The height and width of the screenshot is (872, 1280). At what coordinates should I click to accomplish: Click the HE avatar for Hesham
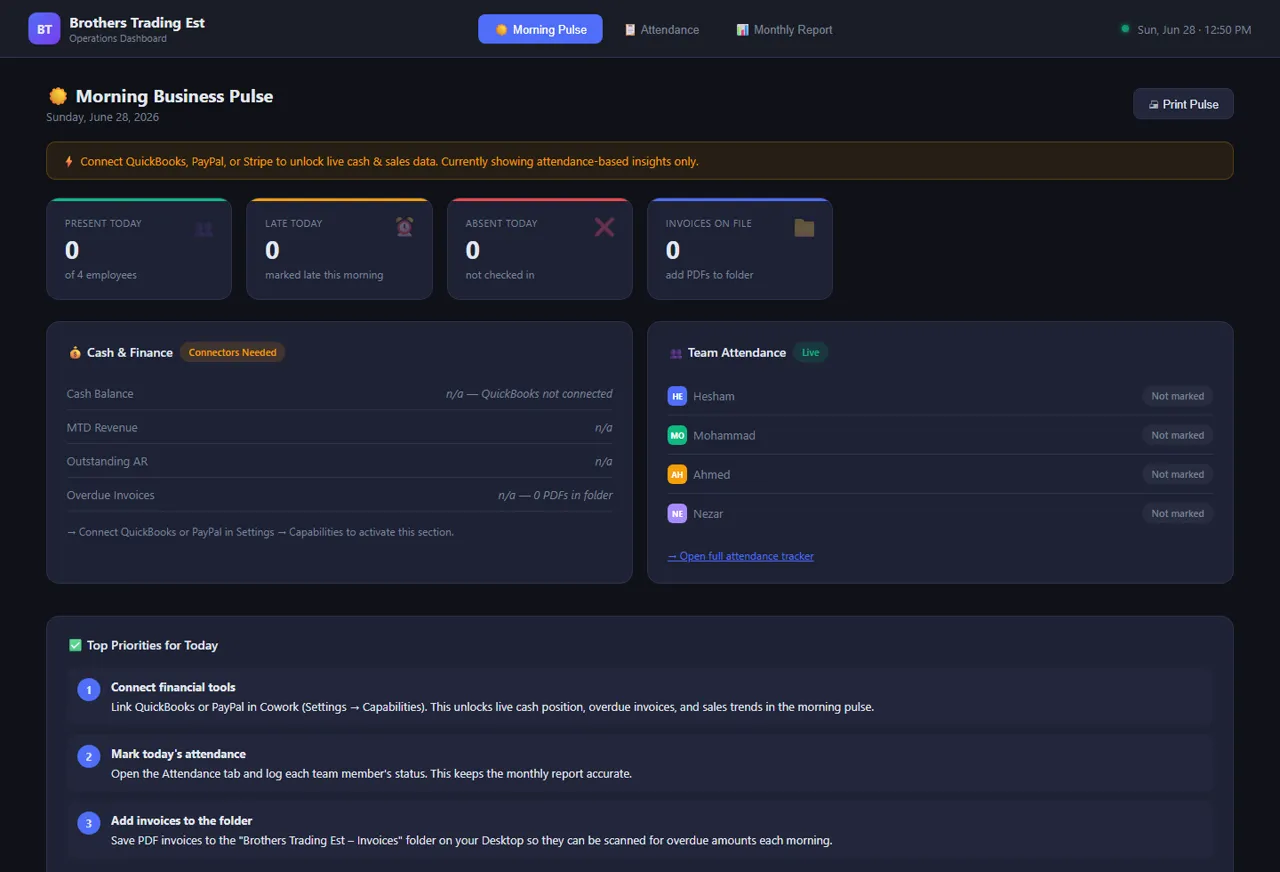tap(677, 396)
